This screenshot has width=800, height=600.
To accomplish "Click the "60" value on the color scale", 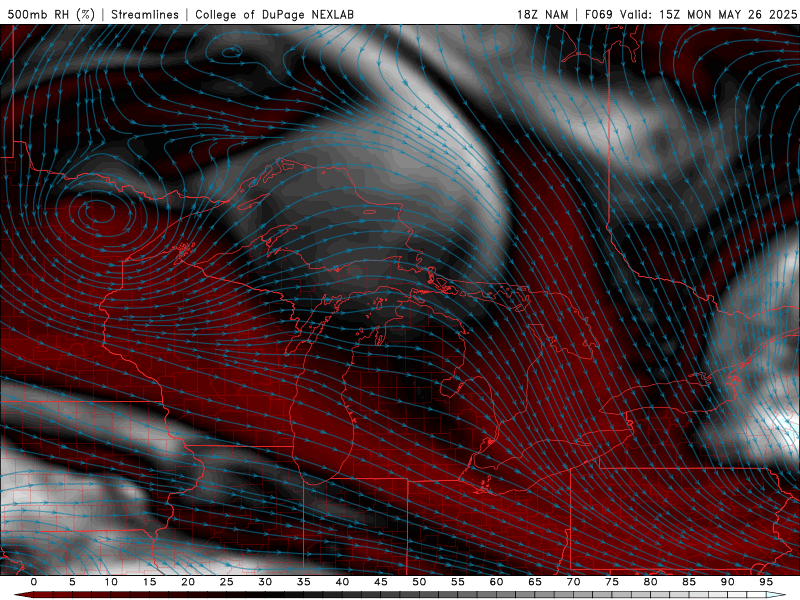I will (x=496, y=582).
